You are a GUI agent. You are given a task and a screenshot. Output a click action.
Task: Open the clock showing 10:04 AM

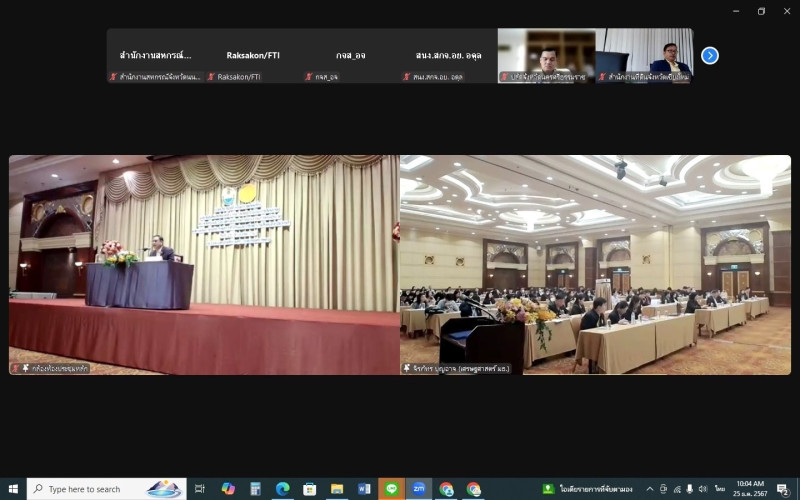pos(752,489)
